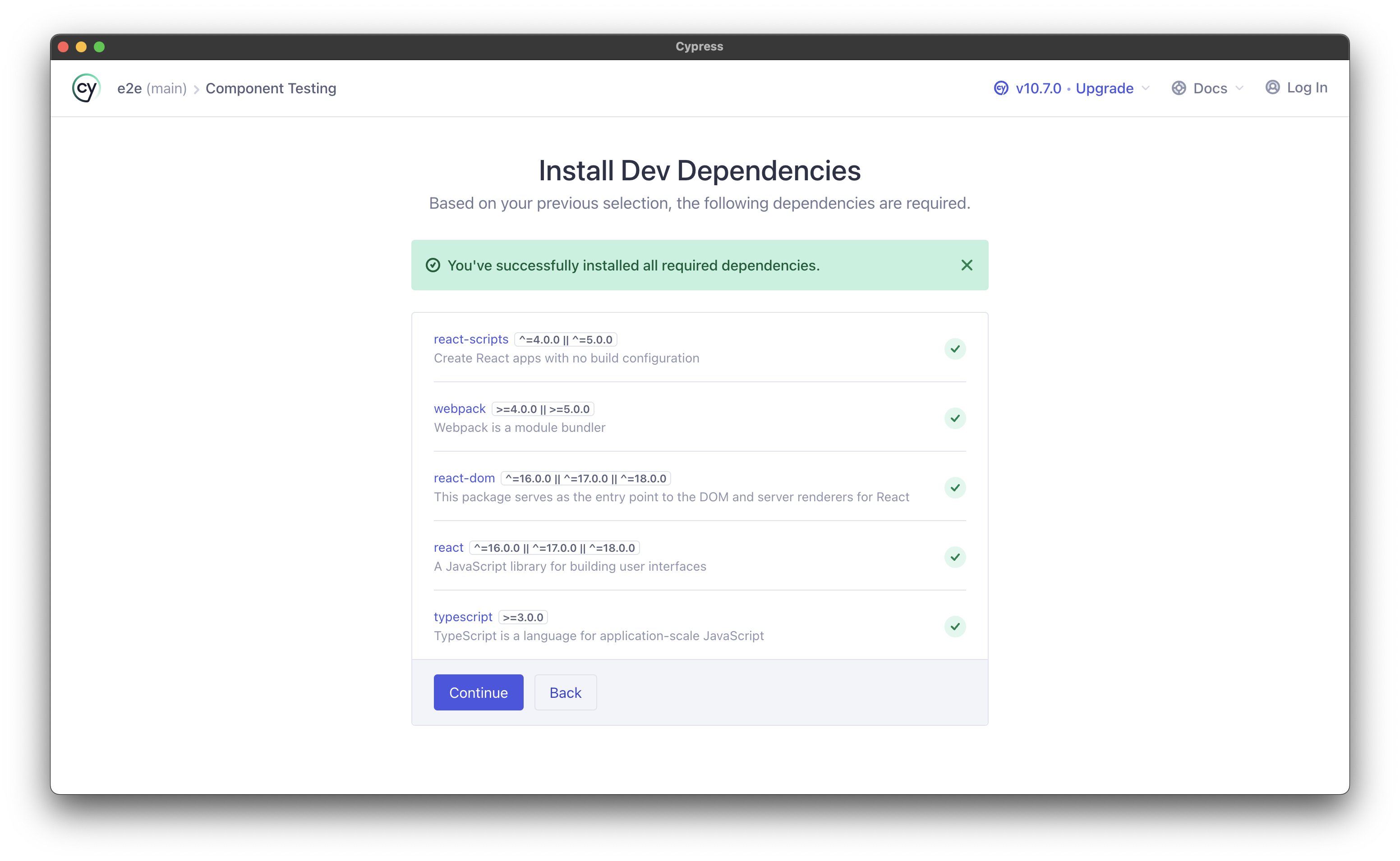1400x861 pixels.
Task: Click the success checkmark icon in alert
Action: (x=433, y=266)
